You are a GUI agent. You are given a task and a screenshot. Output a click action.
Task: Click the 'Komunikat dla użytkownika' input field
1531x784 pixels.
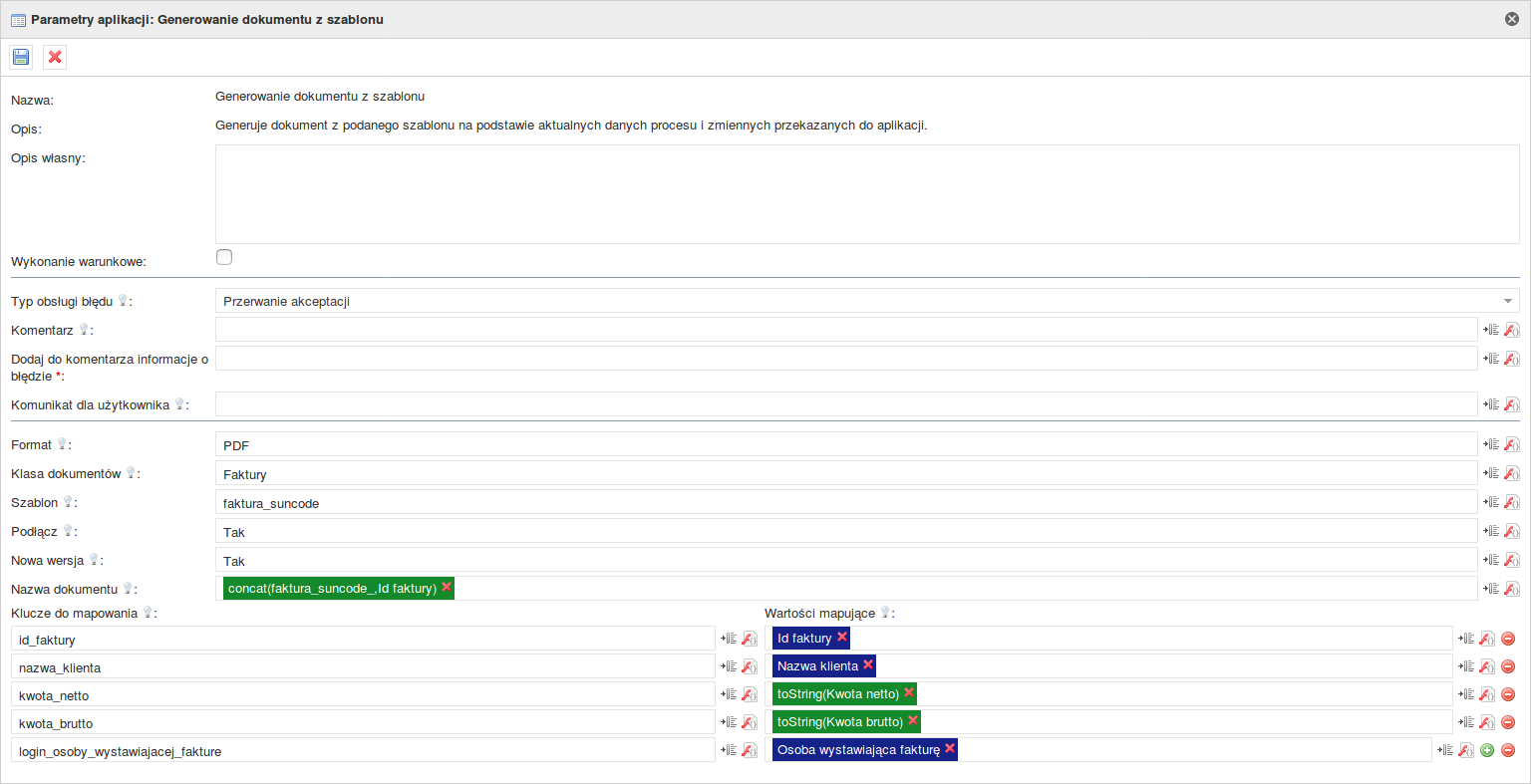point(845,404)
